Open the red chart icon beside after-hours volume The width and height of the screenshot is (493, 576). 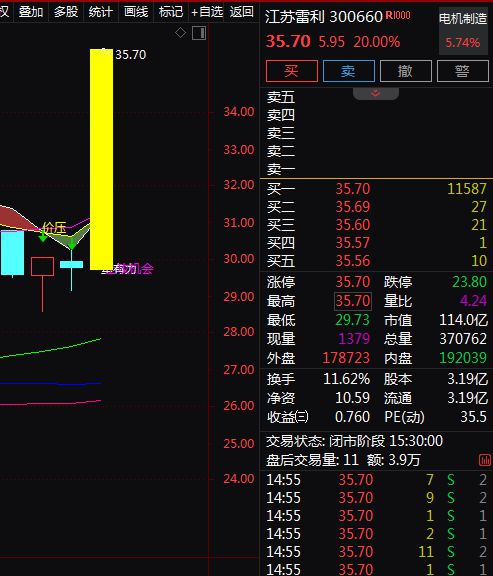[485, 460]
